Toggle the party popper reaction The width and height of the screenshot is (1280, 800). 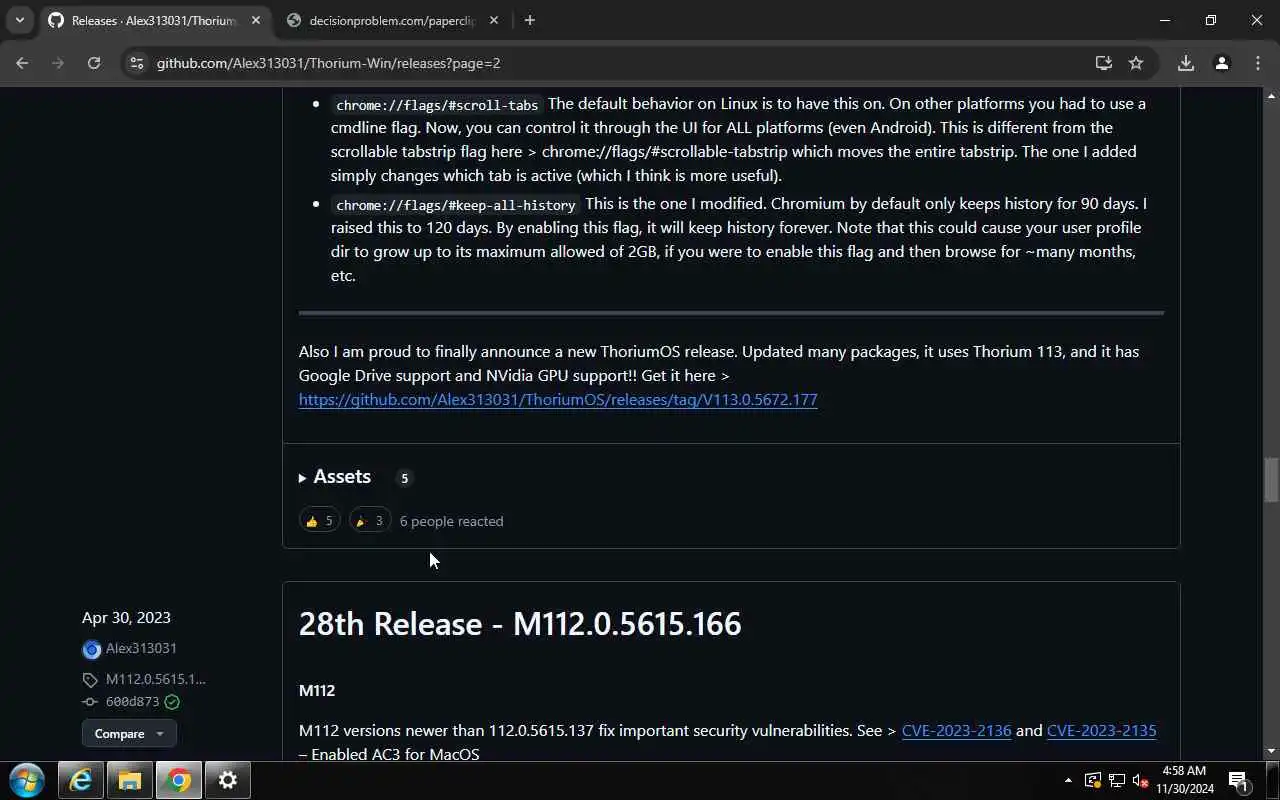point(370,521)
